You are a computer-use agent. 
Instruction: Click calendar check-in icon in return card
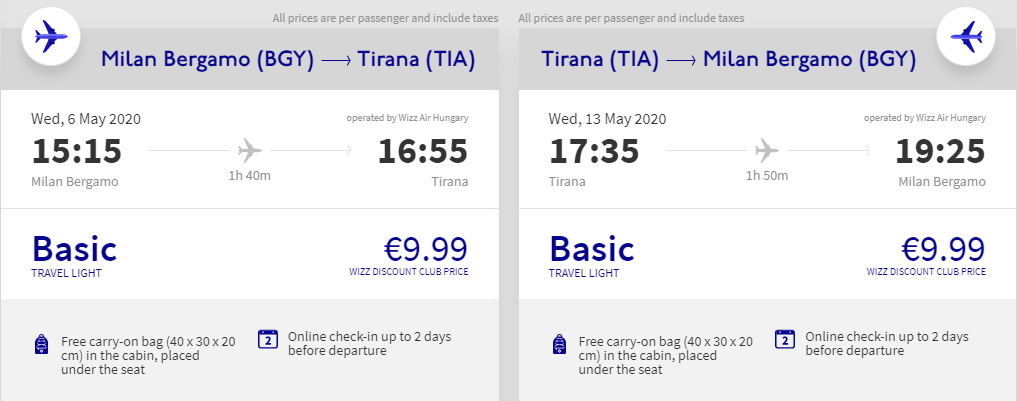point(785,339)
